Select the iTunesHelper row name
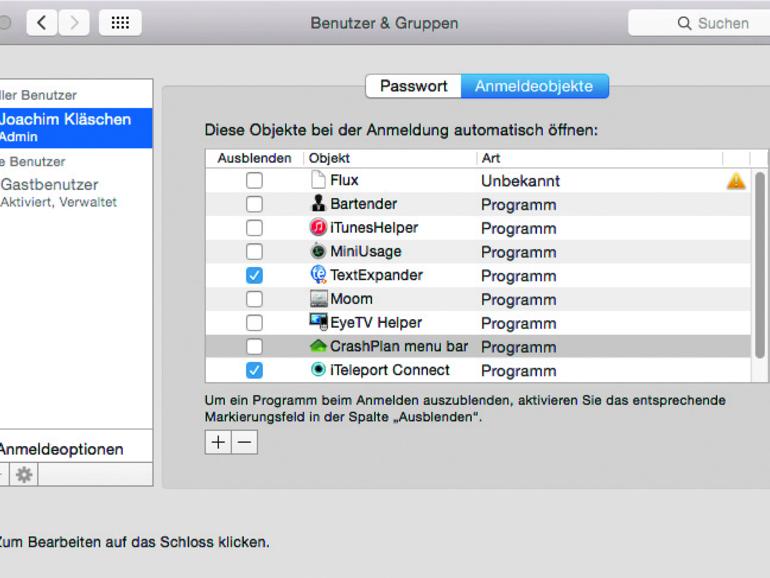This screenshot has height=578, width=770. click(x=374, y=227)
